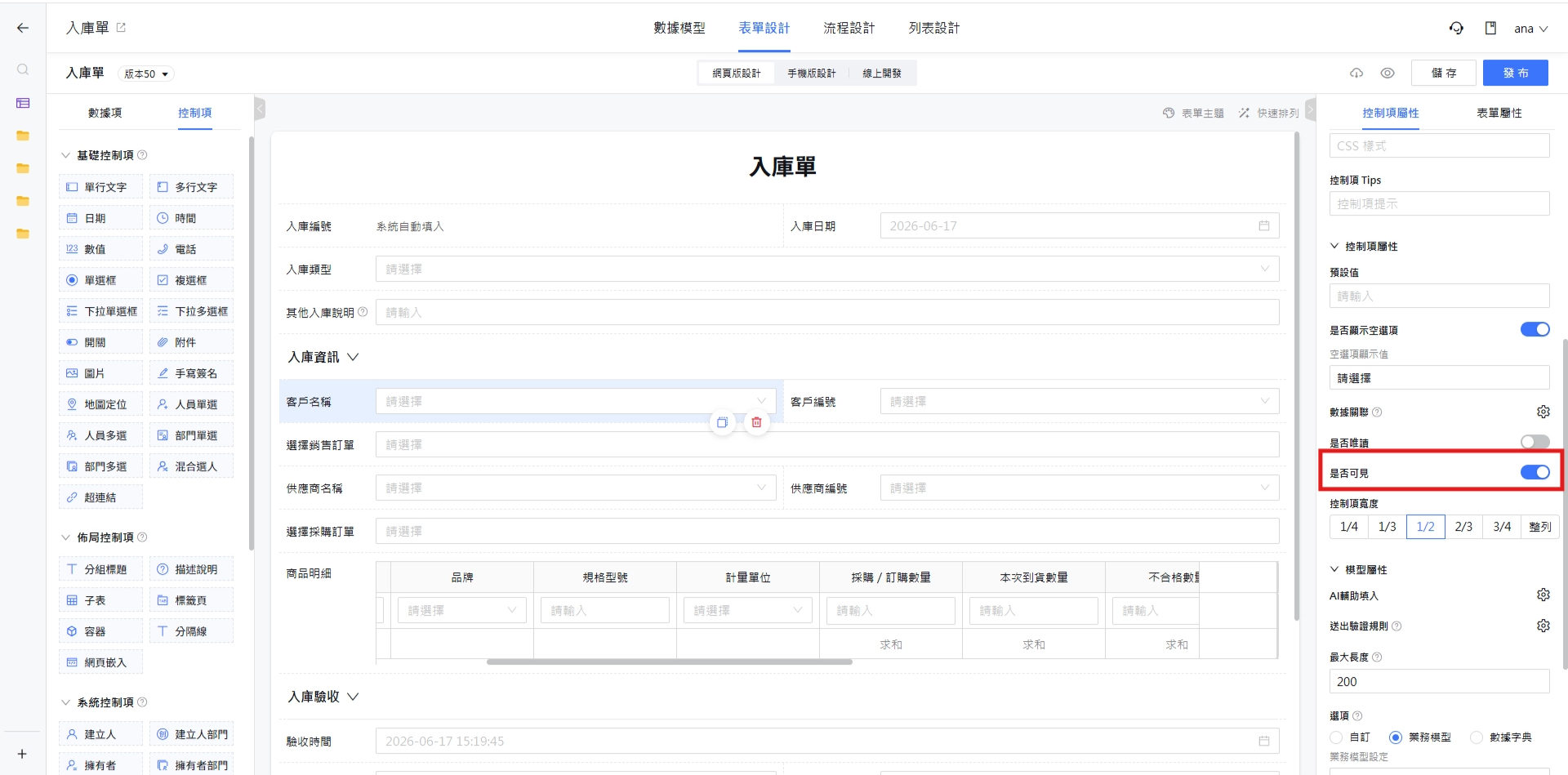The width and height of the screenshot is (1568, 775).
Task: Click the 預設值 input field
Action: [x=1439, y=296]
